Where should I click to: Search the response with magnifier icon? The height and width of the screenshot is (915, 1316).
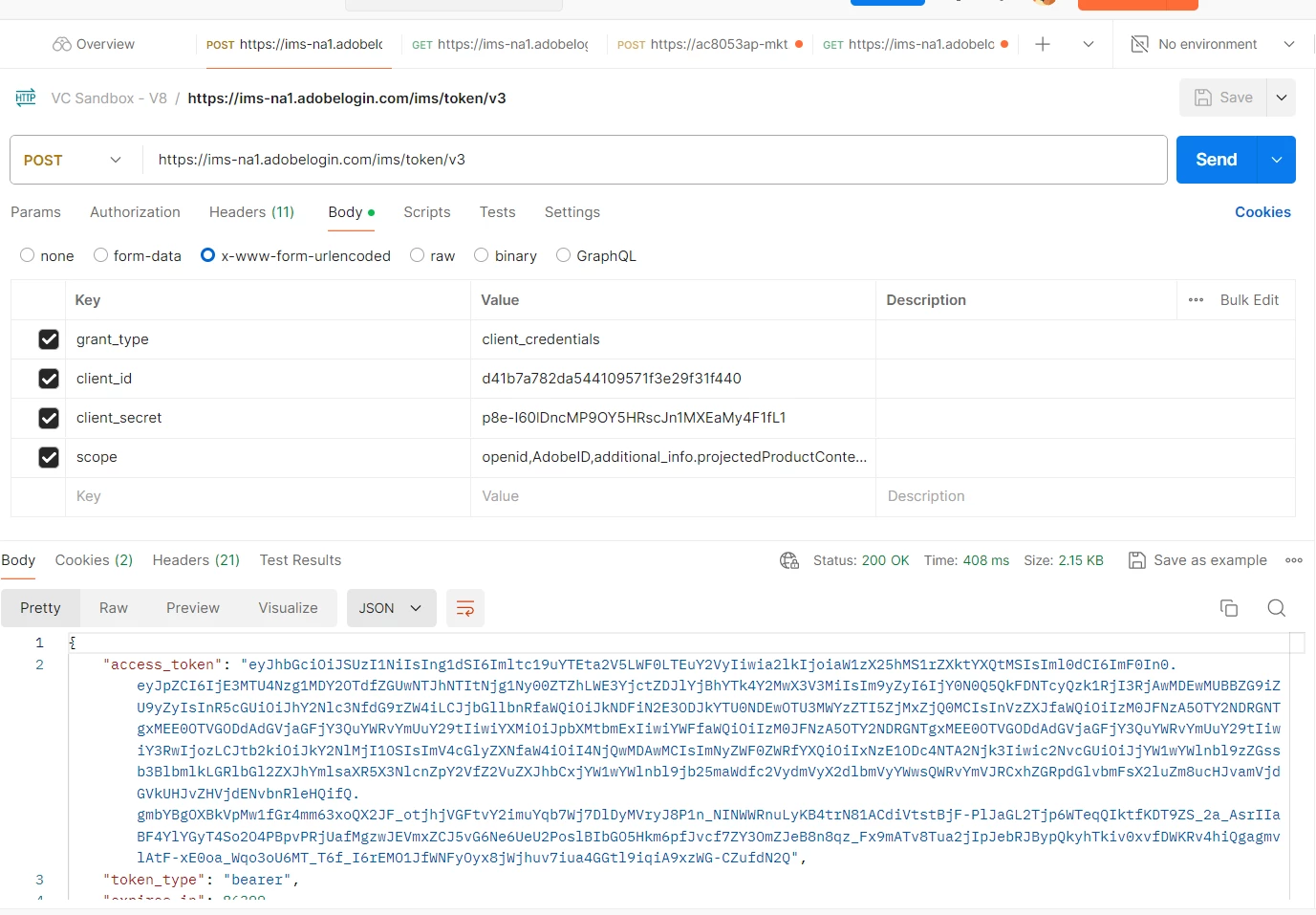(1276, 608)
